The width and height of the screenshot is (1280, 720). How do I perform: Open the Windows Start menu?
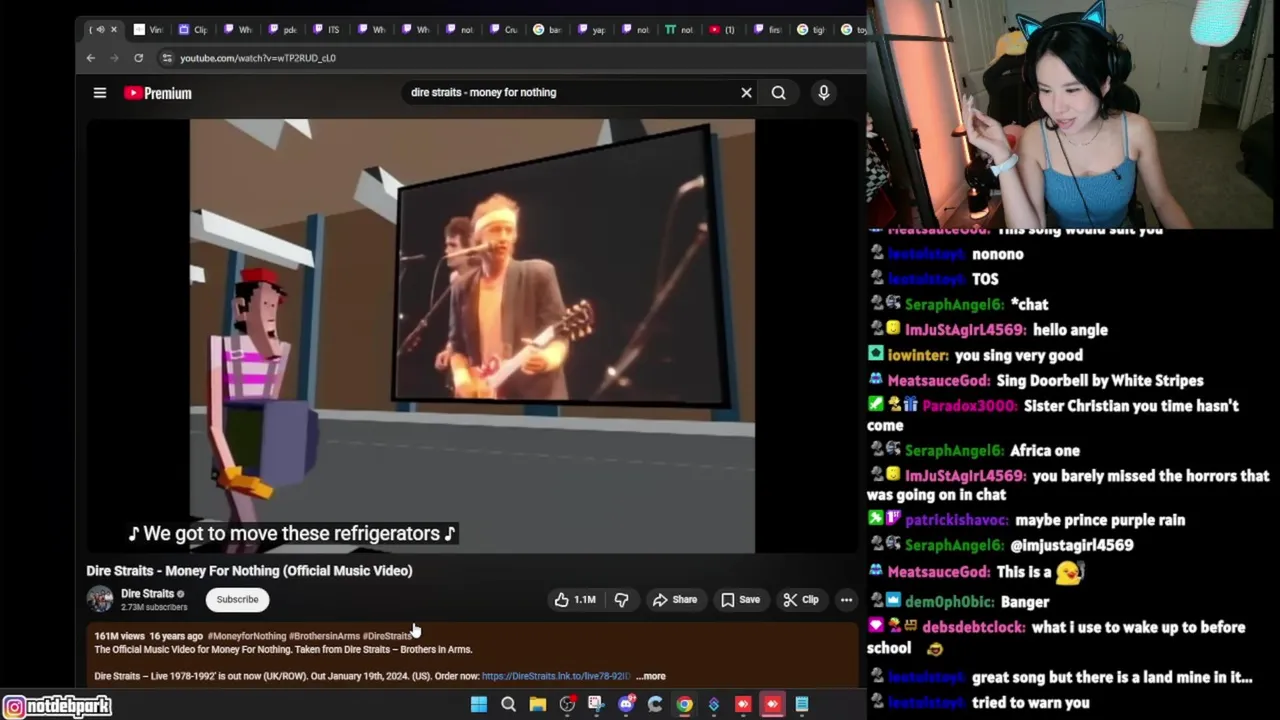point(479,704)
